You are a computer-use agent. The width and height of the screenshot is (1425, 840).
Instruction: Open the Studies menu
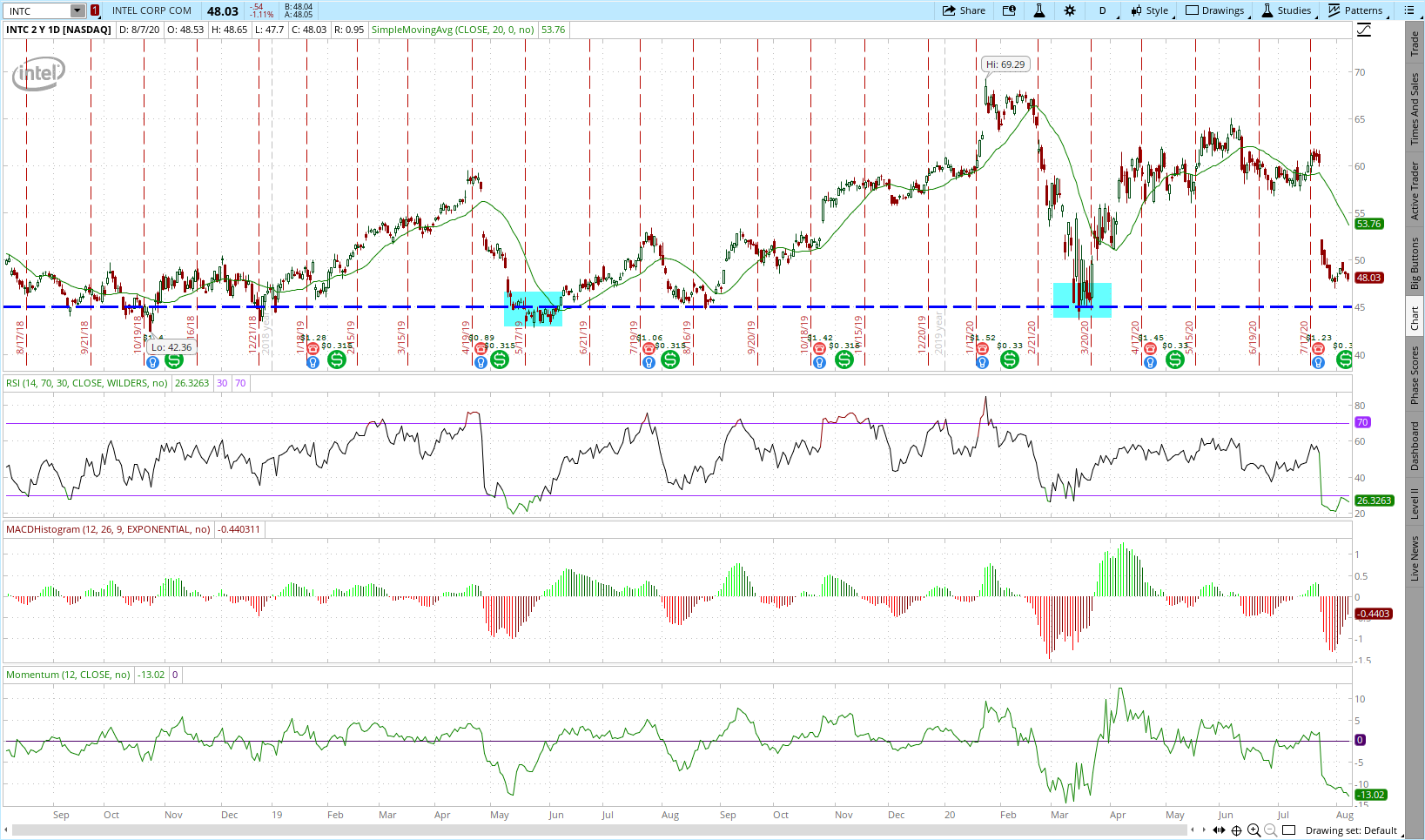1286,10
